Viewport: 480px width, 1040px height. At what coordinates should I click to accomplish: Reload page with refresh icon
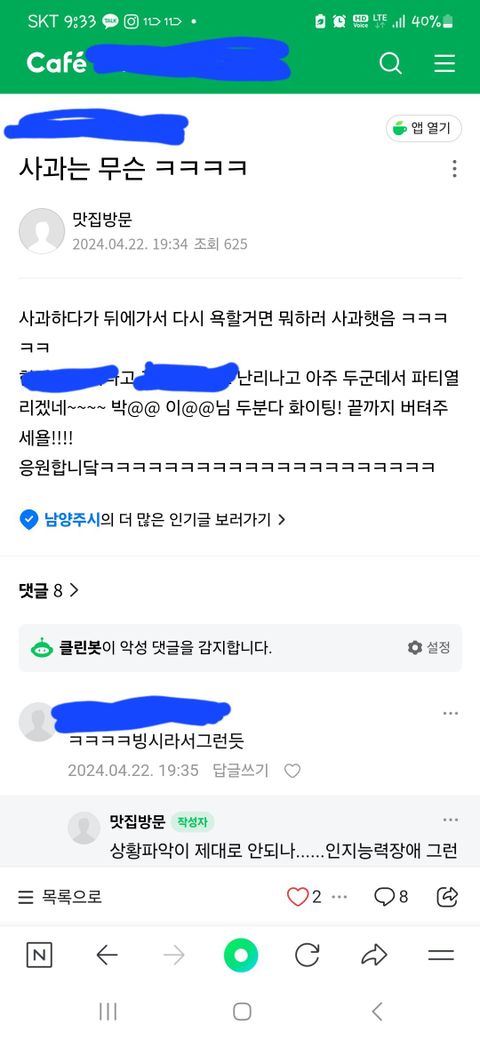pyautogui.click(x=307, y=955)
